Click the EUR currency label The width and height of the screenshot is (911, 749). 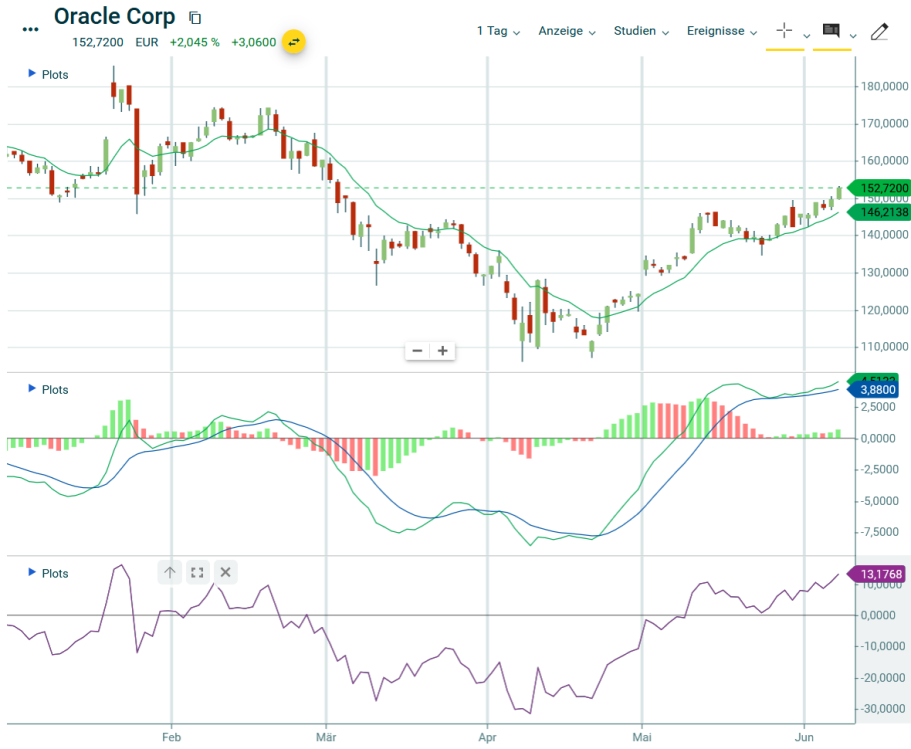147,42
